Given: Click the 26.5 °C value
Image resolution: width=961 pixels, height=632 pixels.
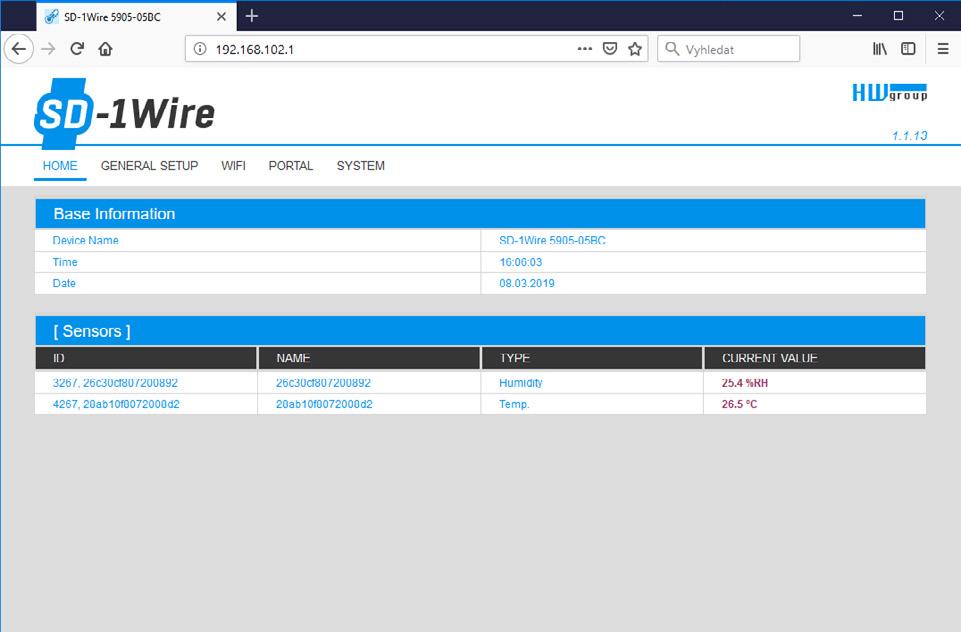Looking at the screenshot, I should click(x=739, y=405).
